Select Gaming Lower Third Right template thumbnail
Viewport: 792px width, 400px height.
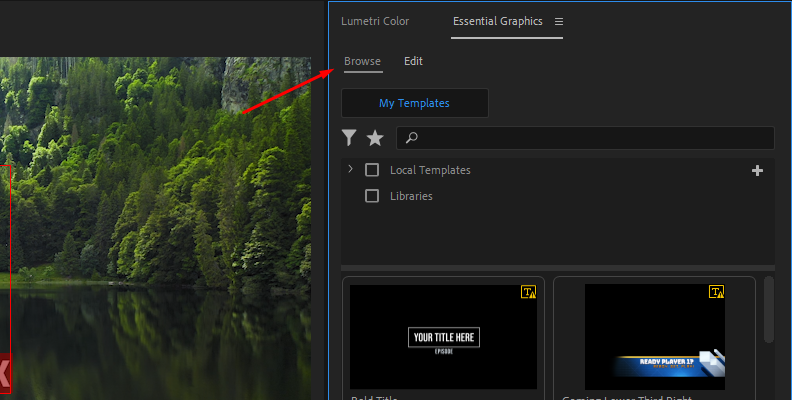tap(654, 336)
